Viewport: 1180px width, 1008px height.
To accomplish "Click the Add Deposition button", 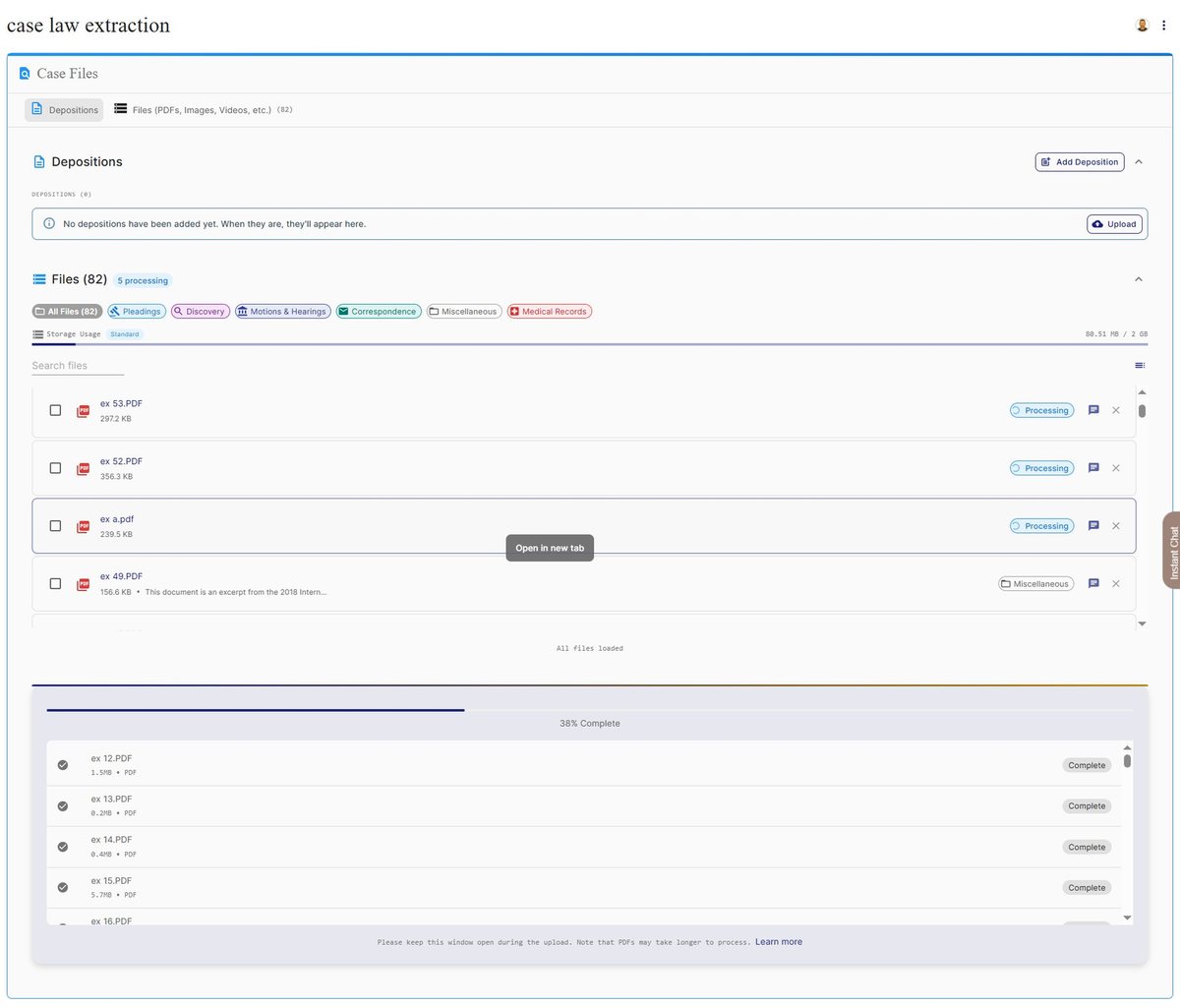I will tap(1080, 162).
